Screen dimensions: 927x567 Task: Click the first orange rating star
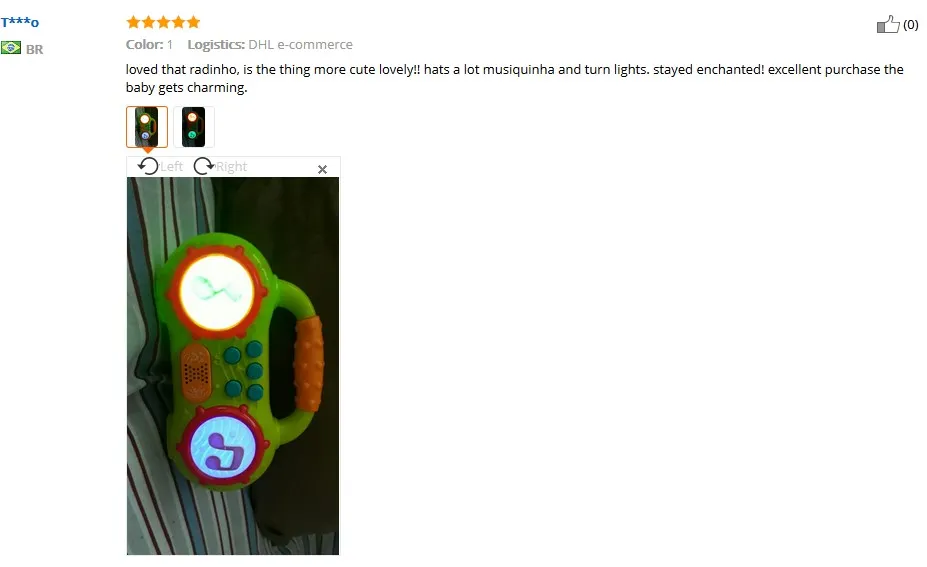pos(133,22)
